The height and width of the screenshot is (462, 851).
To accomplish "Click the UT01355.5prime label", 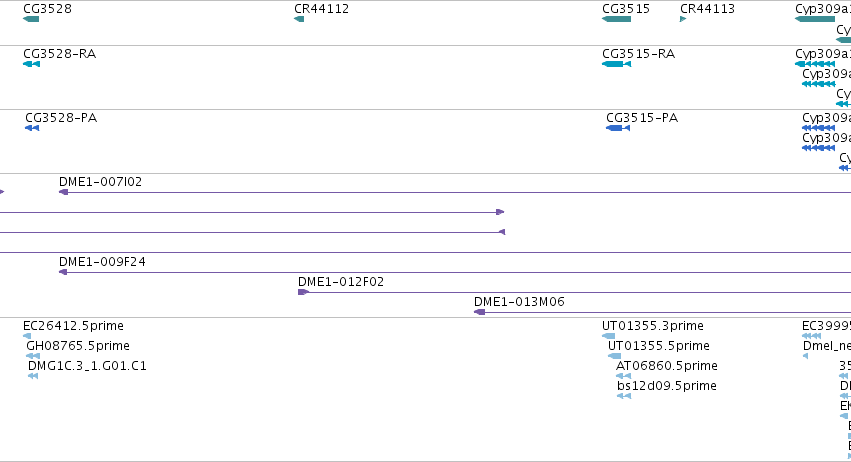I will [659, 346].
